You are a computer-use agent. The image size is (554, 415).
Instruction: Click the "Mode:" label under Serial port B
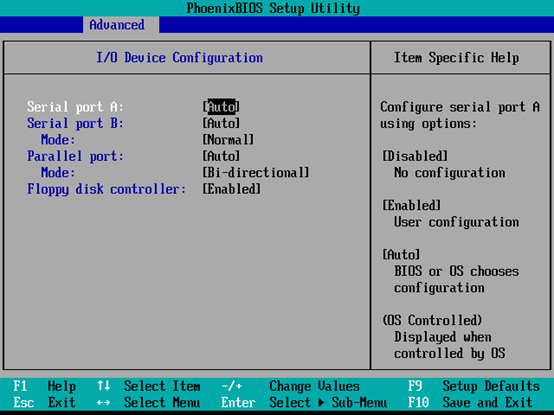58,140
